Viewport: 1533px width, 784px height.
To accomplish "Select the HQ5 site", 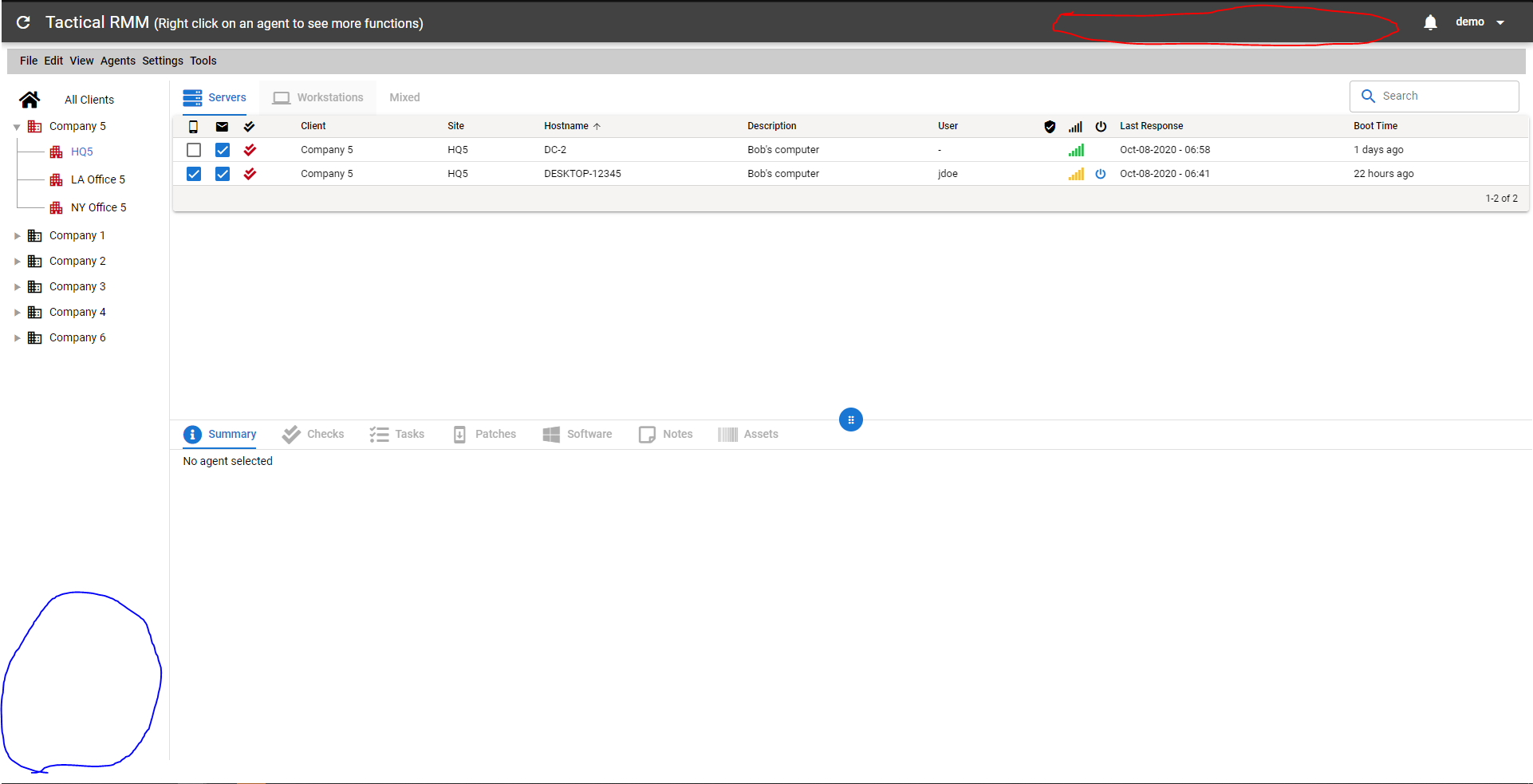I will pos(82,152).
